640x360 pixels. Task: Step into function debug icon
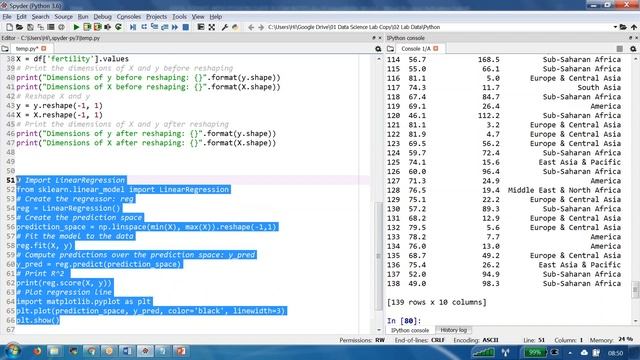tap(154, 27)
